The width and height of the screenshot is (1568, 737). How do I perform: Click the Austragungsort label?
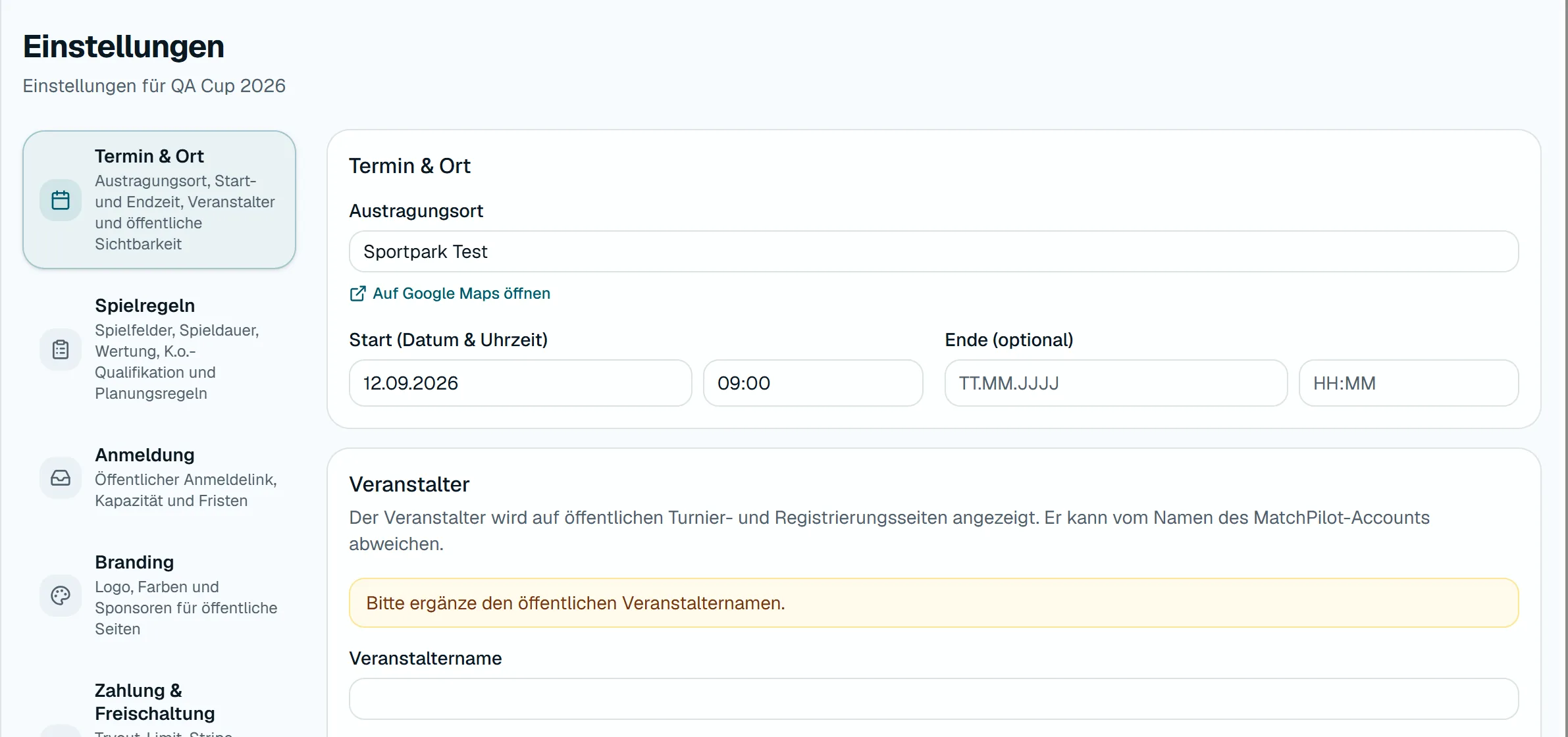[416, 211]
